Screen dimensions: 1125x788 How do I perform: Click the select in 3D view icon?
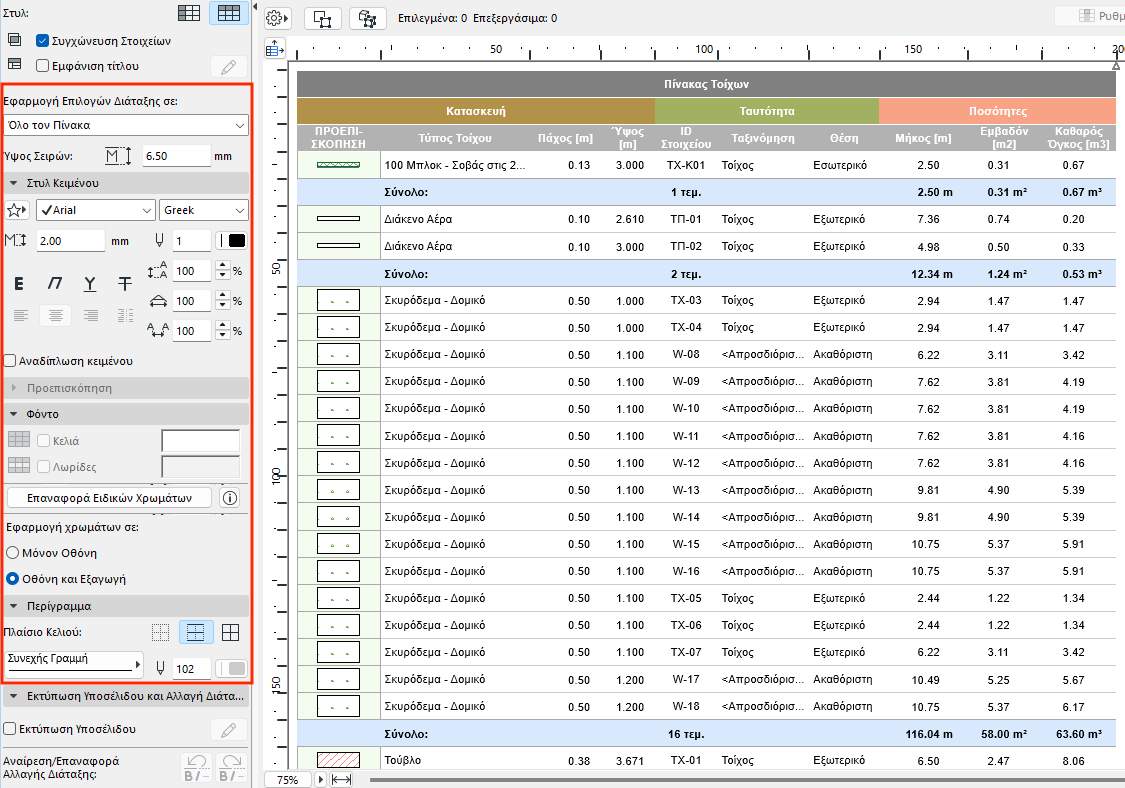click(368, 18)
